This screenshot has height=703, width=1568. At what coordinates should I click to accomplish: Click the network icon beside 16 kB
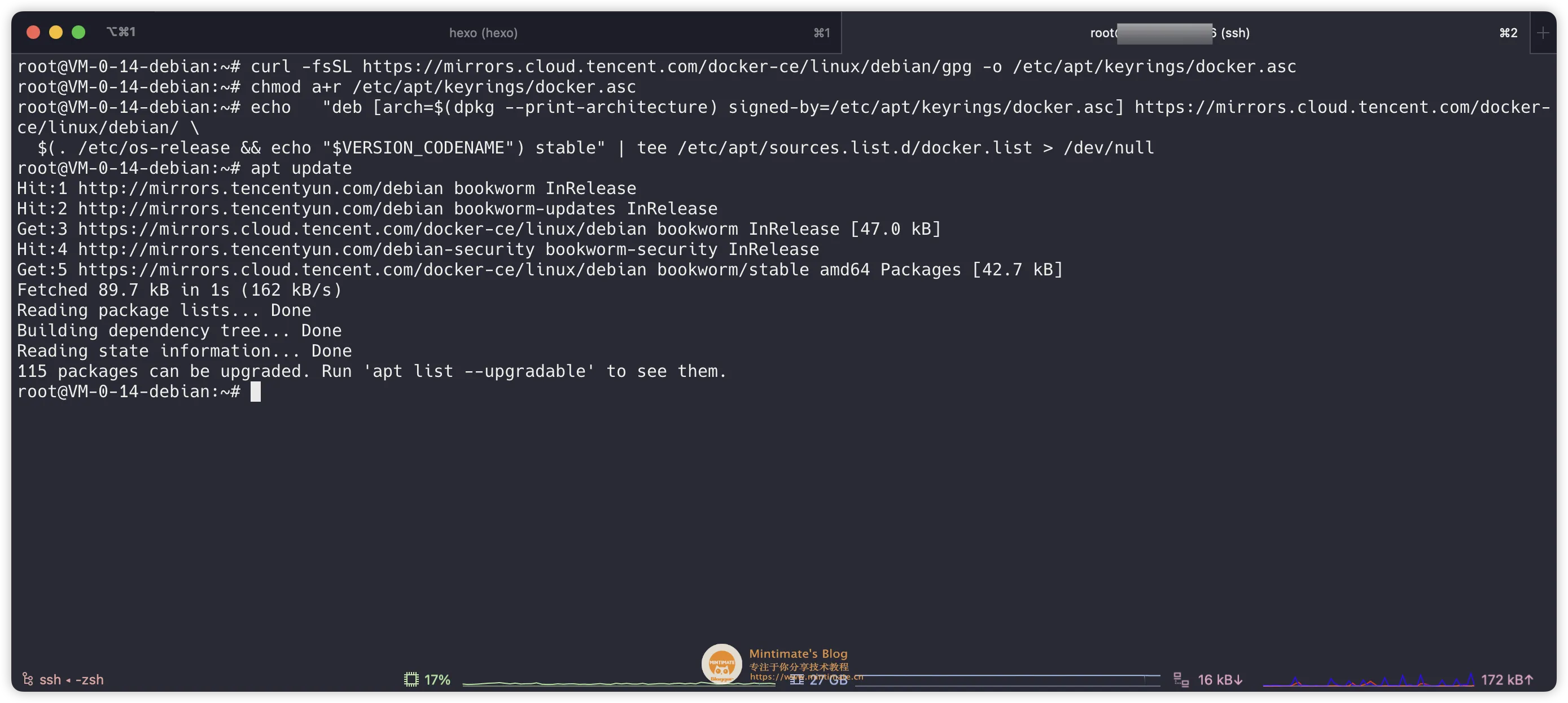coord(1181,679)
